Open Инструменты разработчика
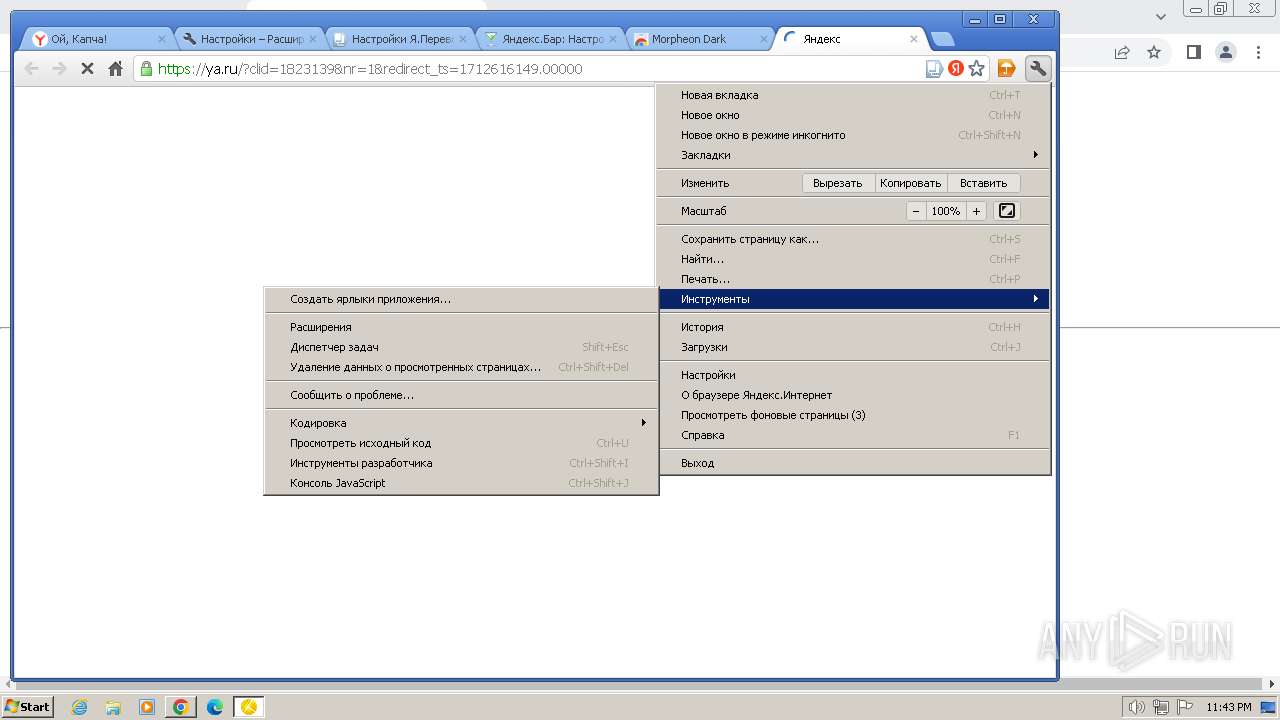This screenshot has width=1280, height=720. [x=461, y=463]
